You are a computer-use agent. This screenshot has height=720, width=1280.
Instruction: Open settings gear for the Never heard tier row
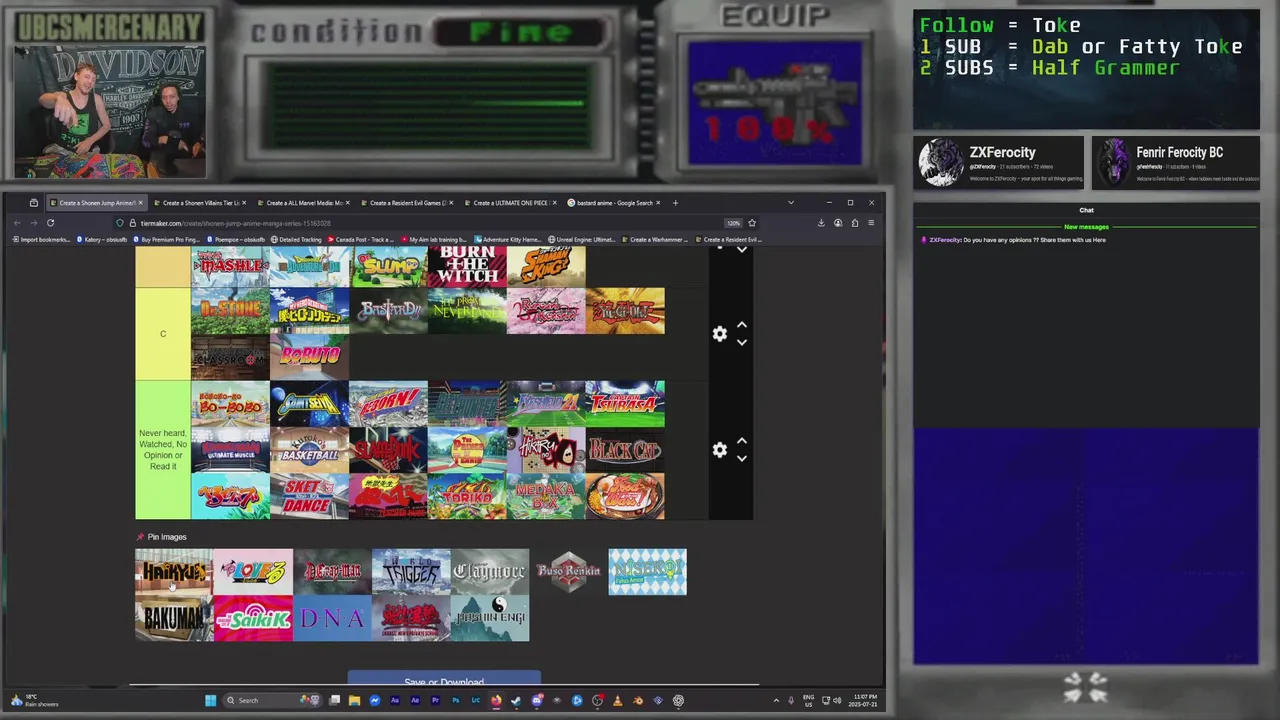click(x=719, y=450)
